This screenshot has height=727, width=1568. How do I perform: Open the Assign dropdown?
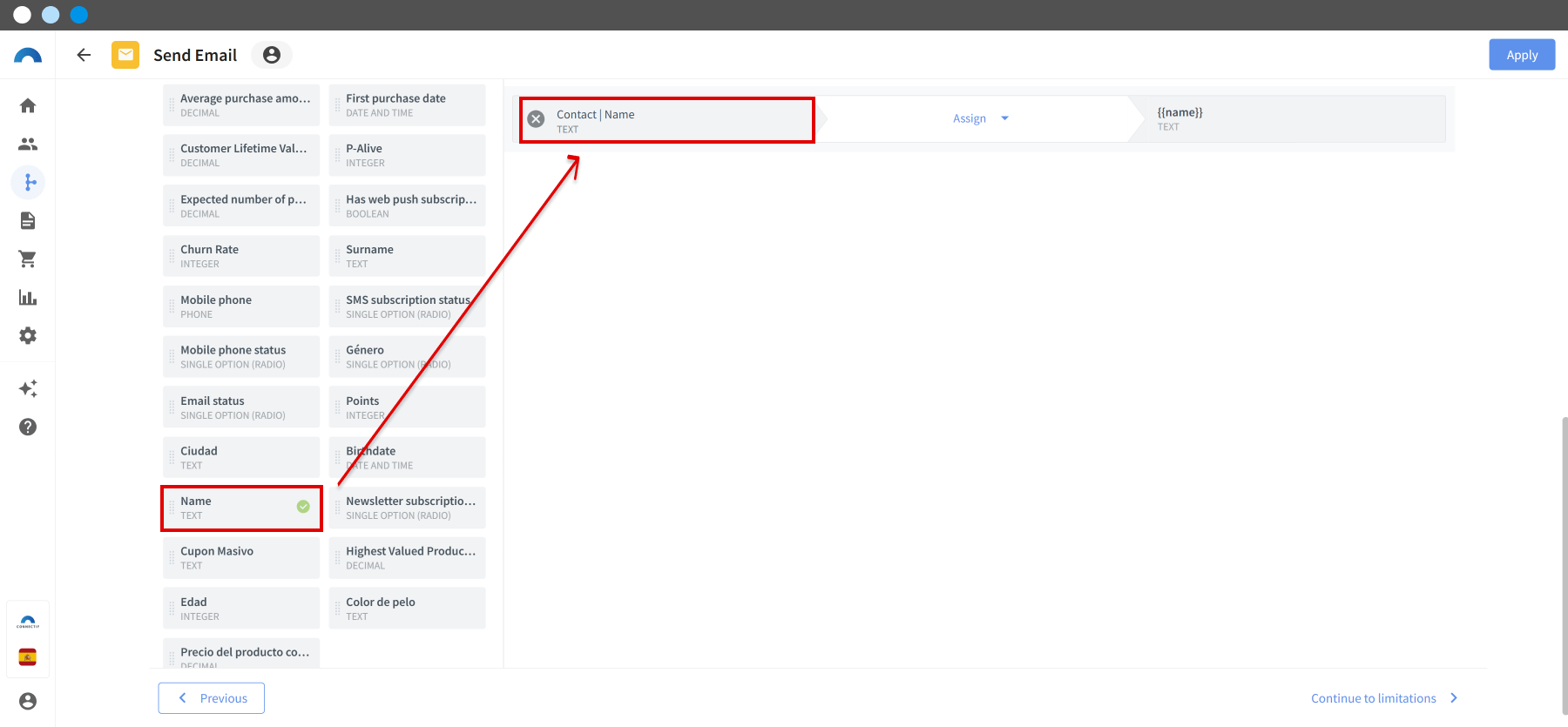tap(980, 118)
